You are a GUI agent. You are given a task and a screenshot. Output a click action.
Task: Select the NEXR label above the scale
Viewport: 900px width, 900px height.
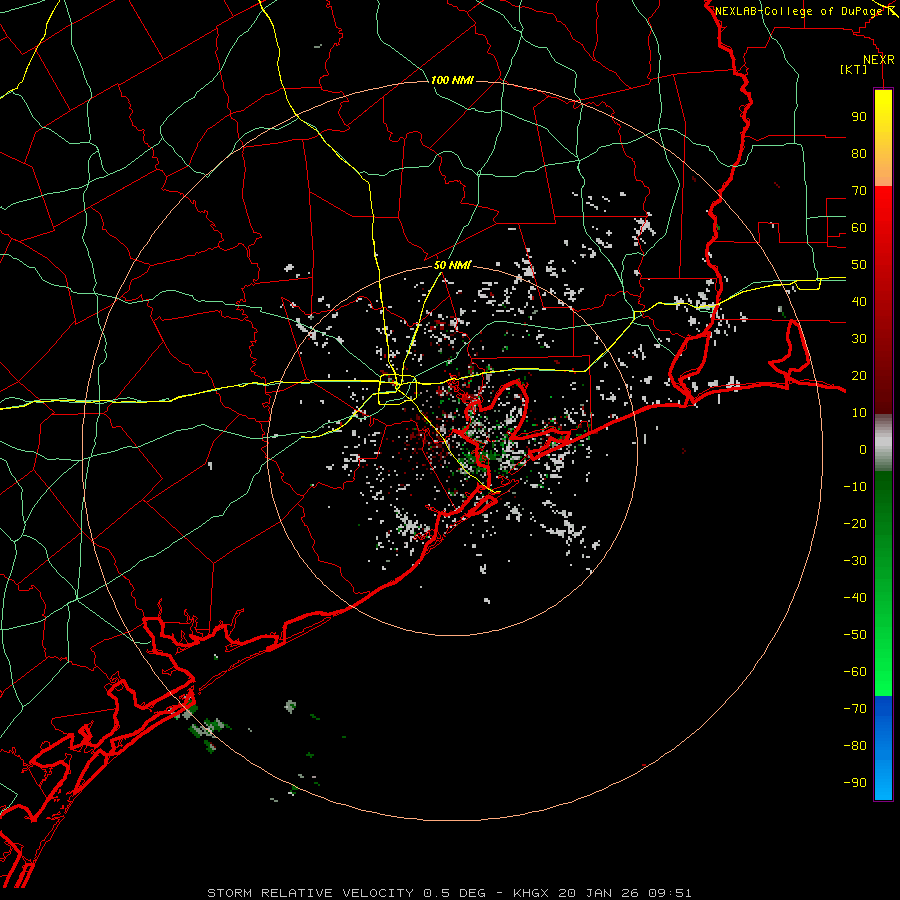[878, 60]
